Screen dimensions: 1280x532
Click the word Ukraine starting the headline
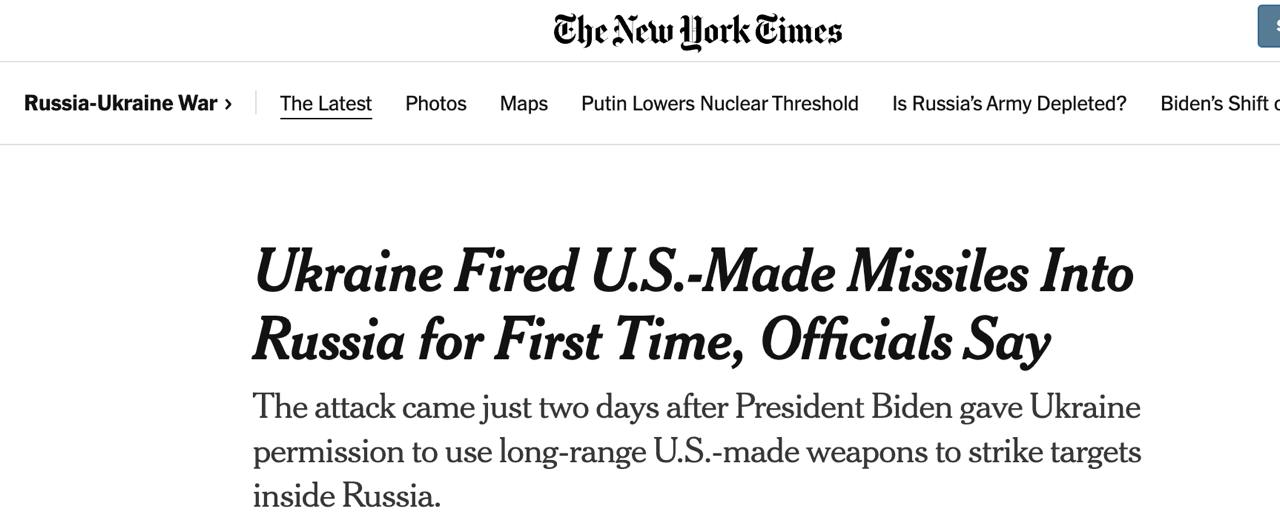[x=348, y=273]
